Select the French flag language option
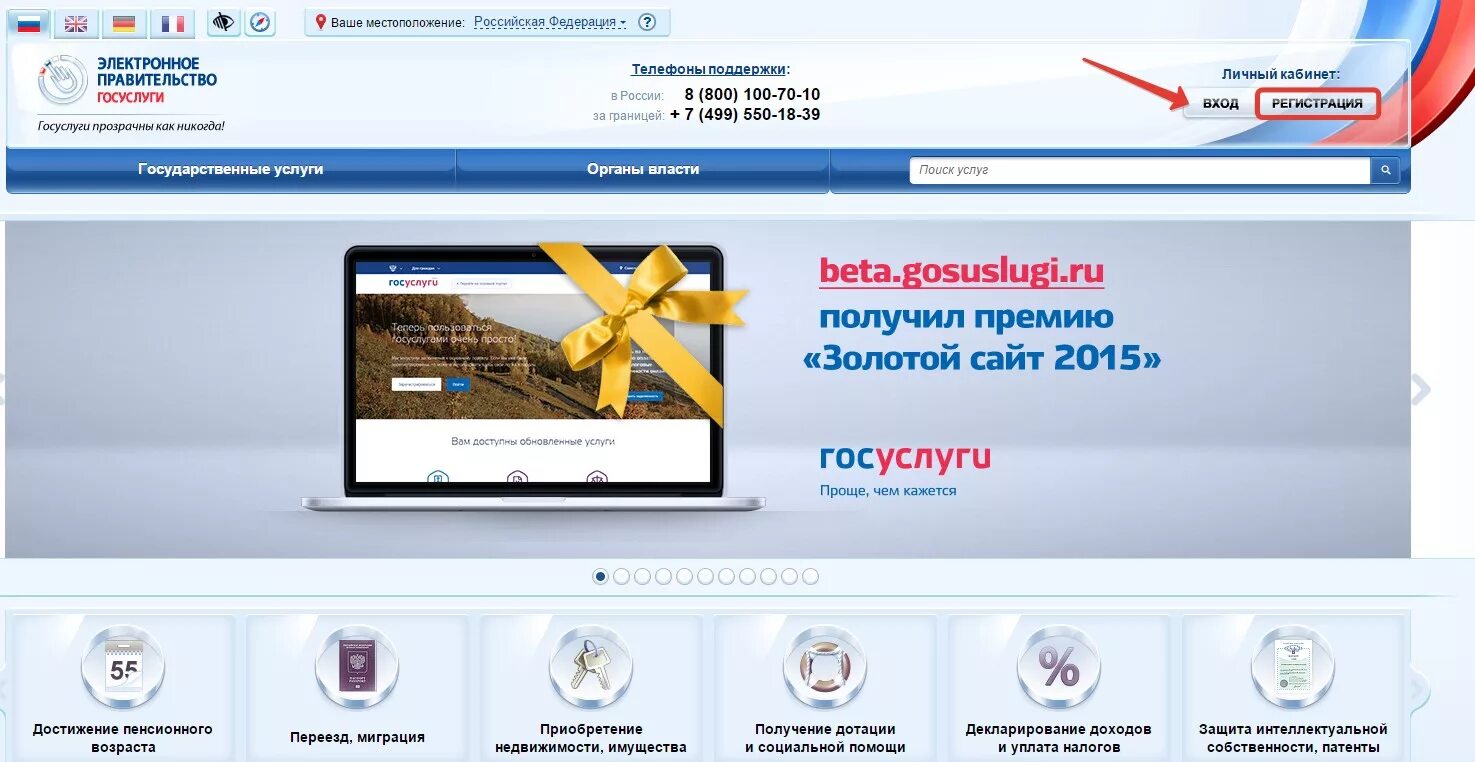This screenshot has width=1475, height=762. pyautogui.click(x=173, y=23)
